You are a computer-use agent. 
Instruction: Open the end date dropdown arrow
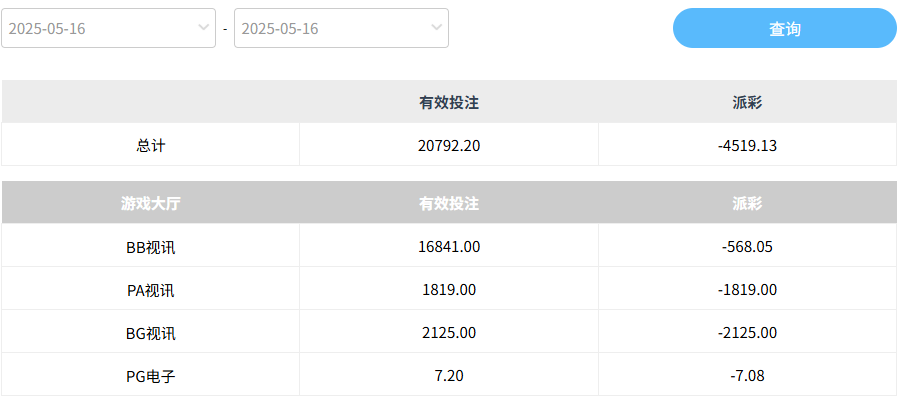click(436, 27)
